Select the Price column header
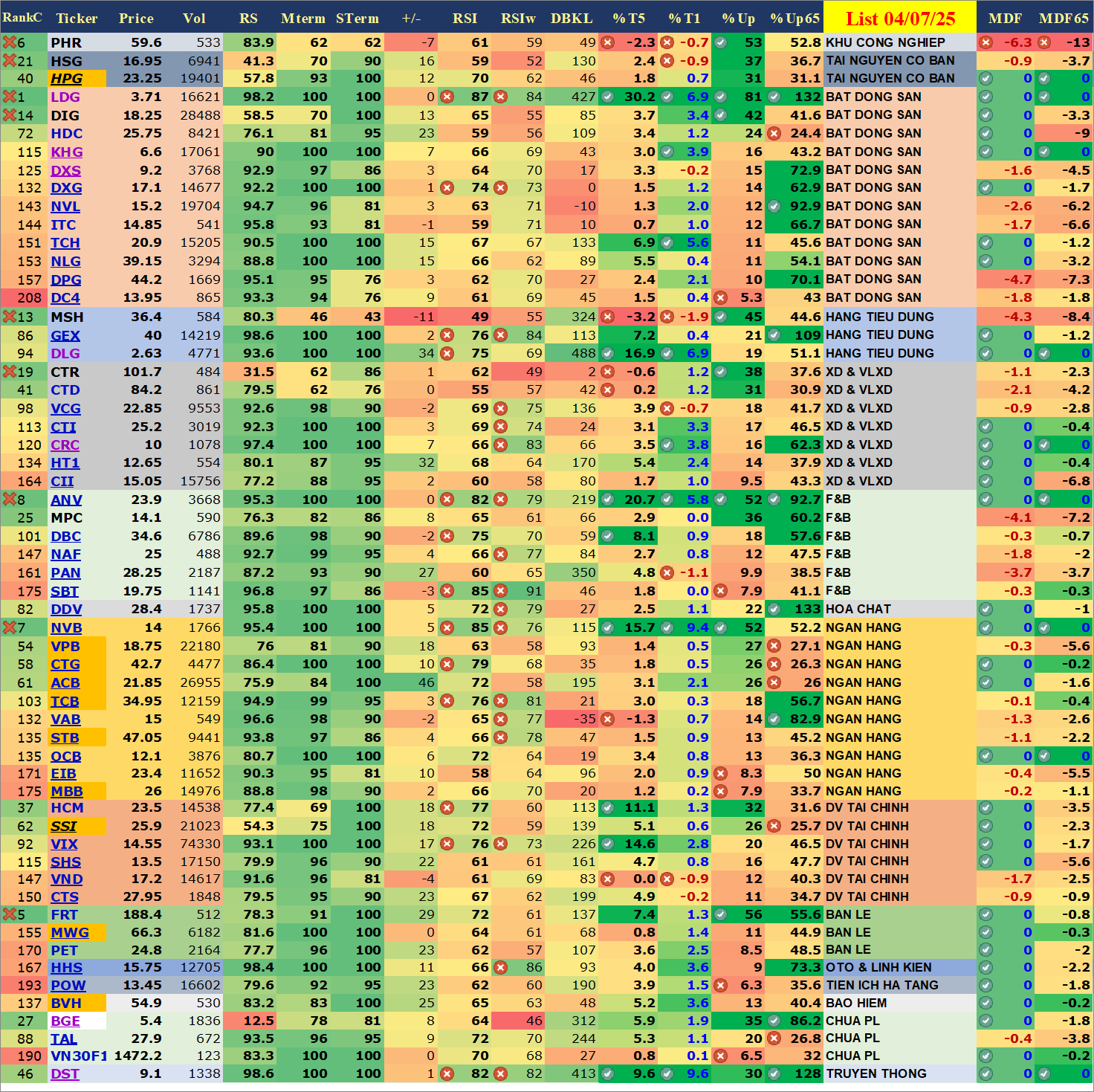The height and width of the screenshot is (1092, 1094). pyautogui.click(x=137, y=18)
